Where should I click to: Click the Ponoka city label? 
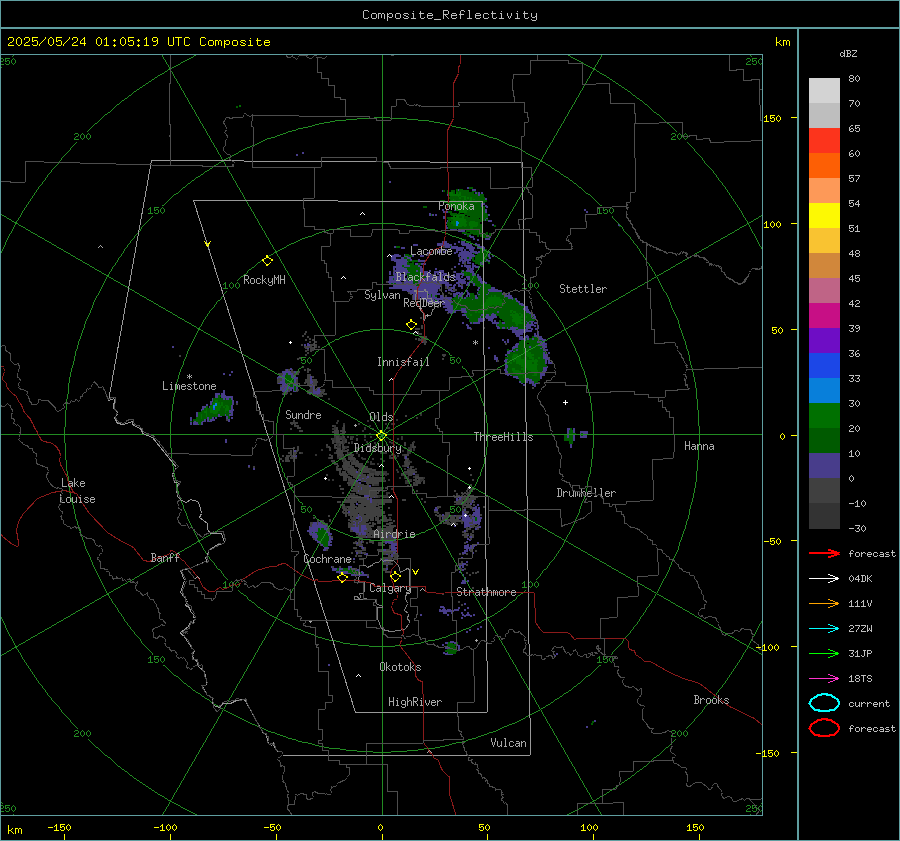click(x=456, y=206)
